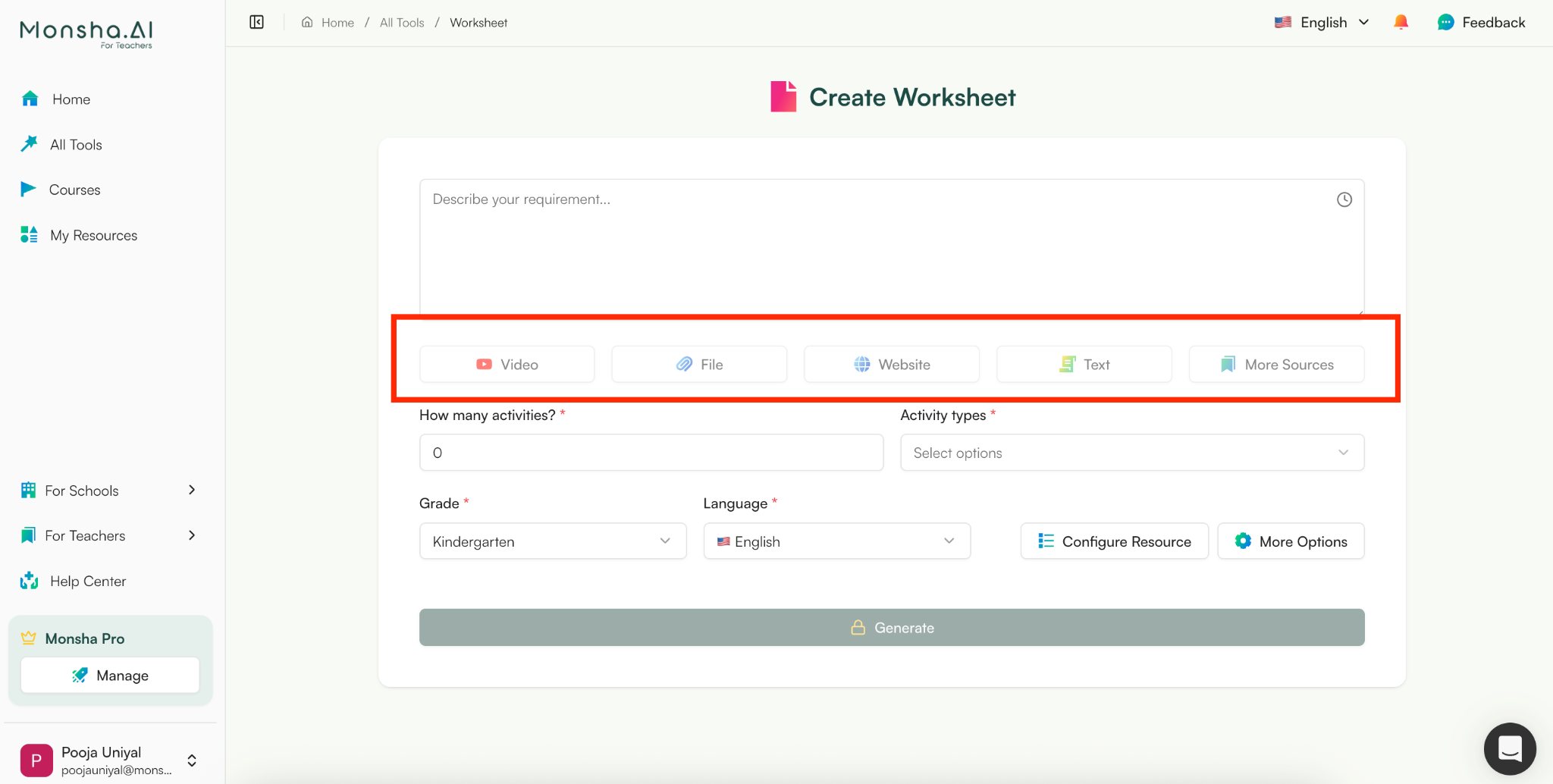
Task: Click the Generate button
Action: 891,627
